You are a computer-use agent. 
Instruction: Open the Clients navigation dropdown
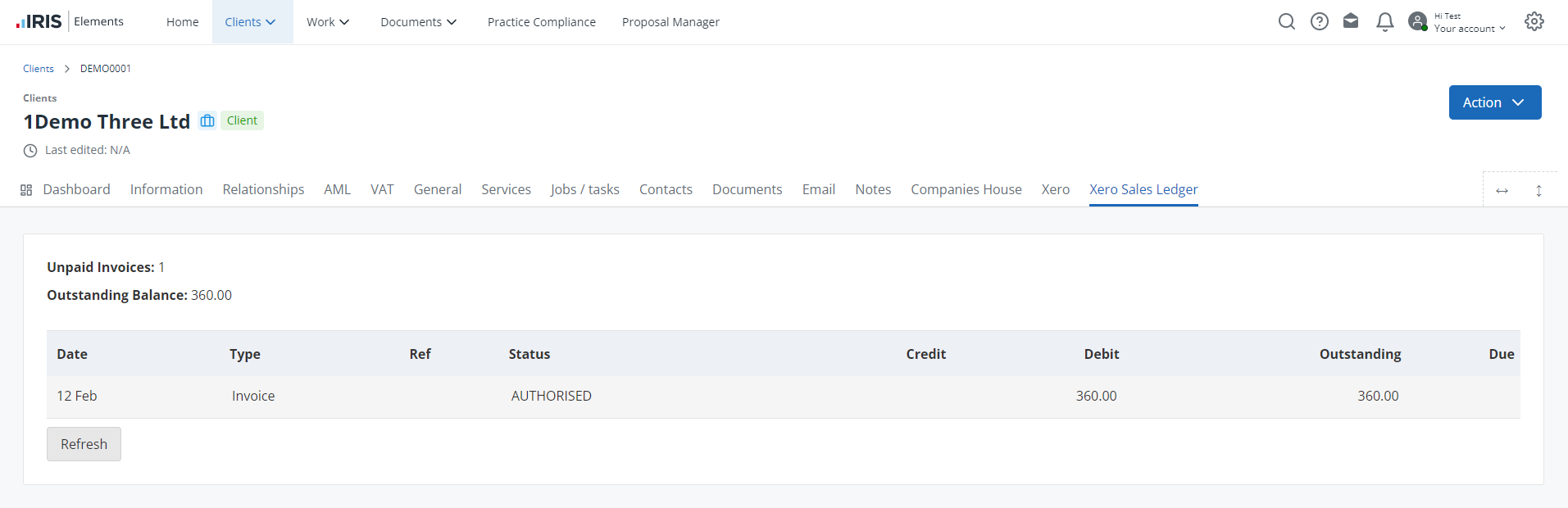(x=251, y=22)
